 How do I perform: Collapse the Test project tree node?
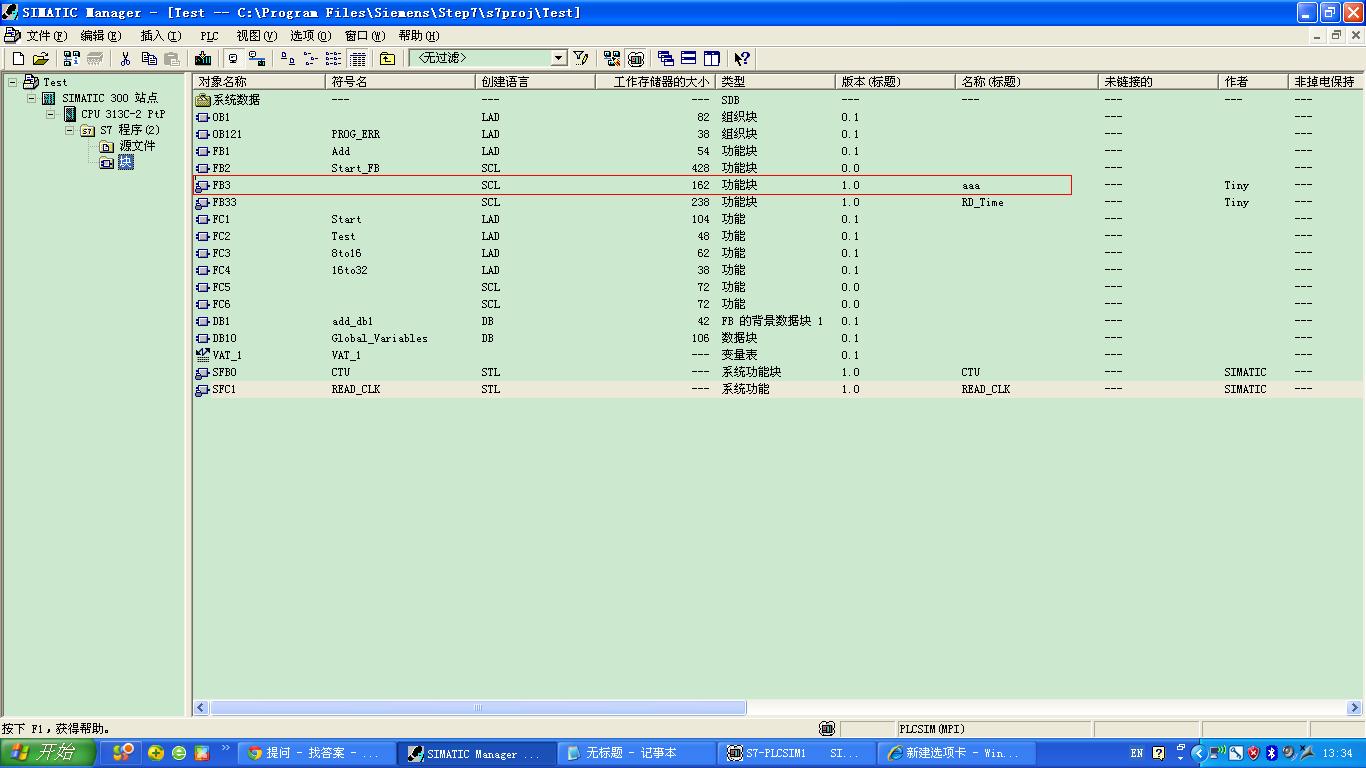(13, 82)
